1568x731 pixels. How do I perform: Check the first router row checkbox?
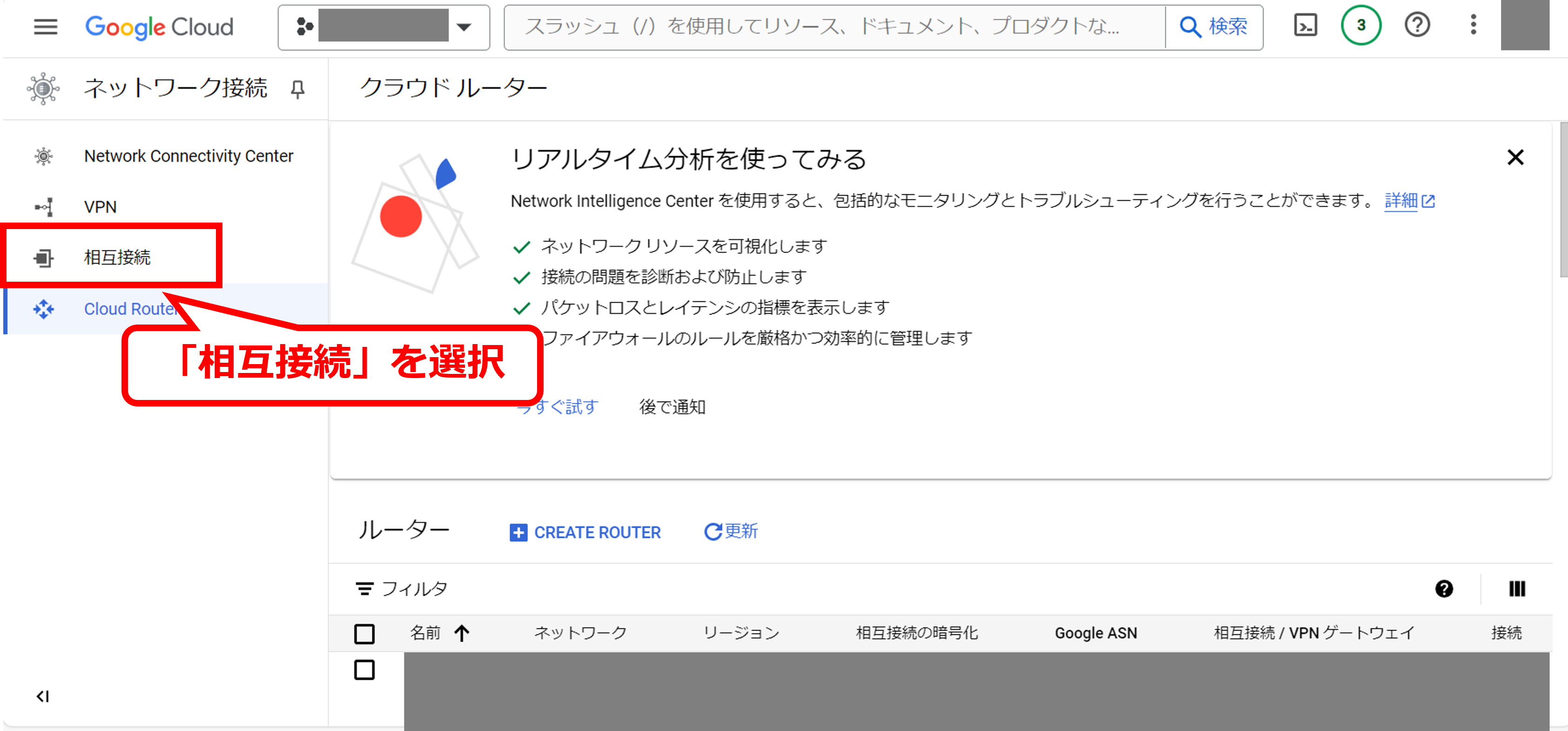(364, 670)
